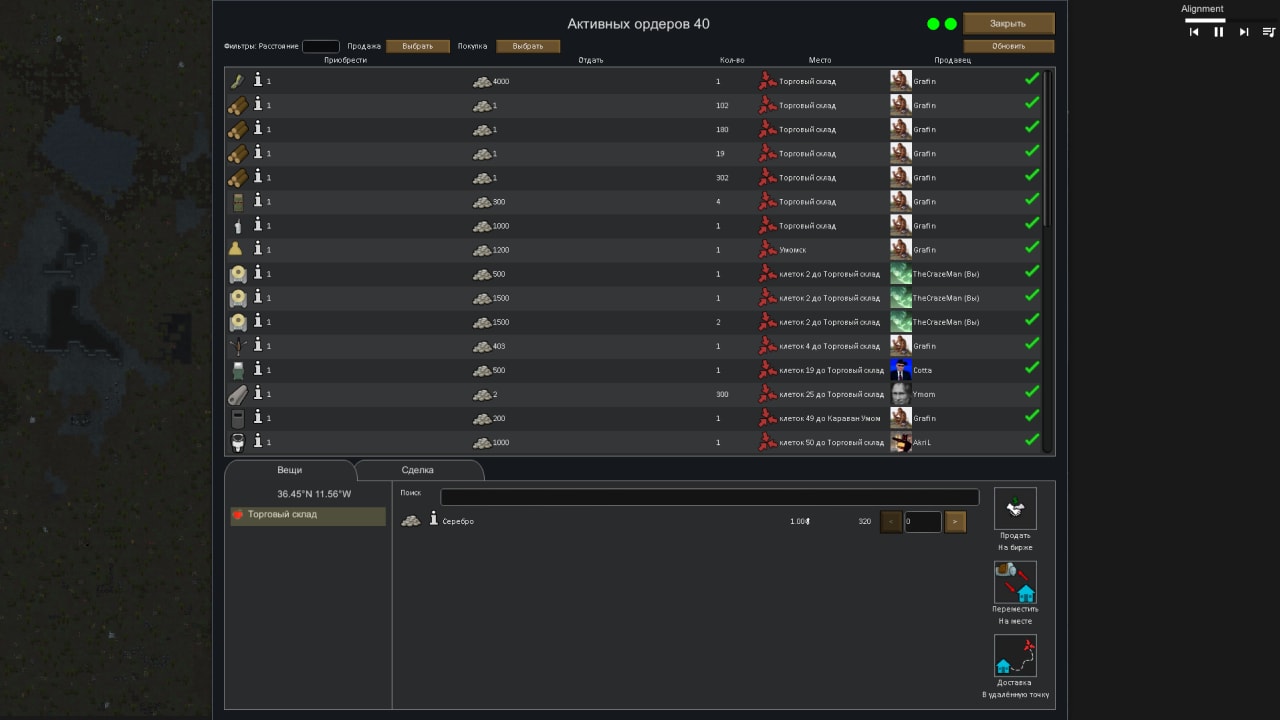
Task: Switch to the Сделка tab
Action: coord(418,470)
